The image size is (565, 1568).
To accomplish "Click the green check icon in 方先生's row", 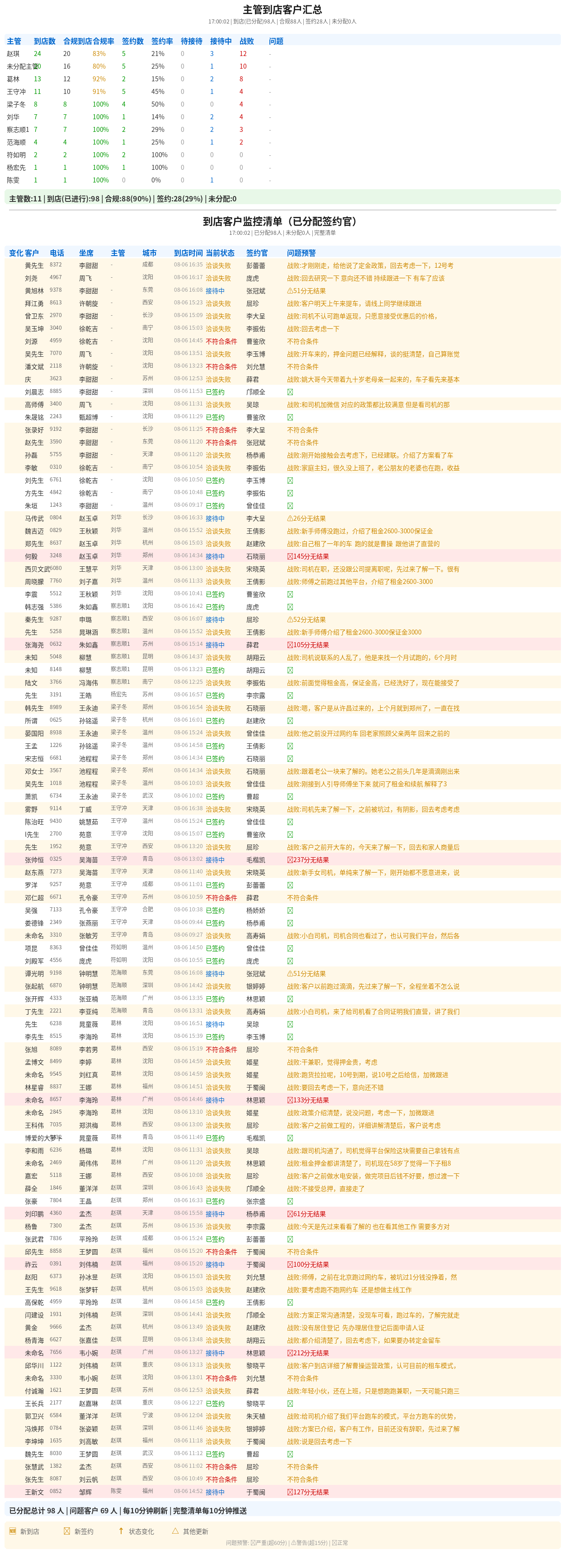I will 290,493.
